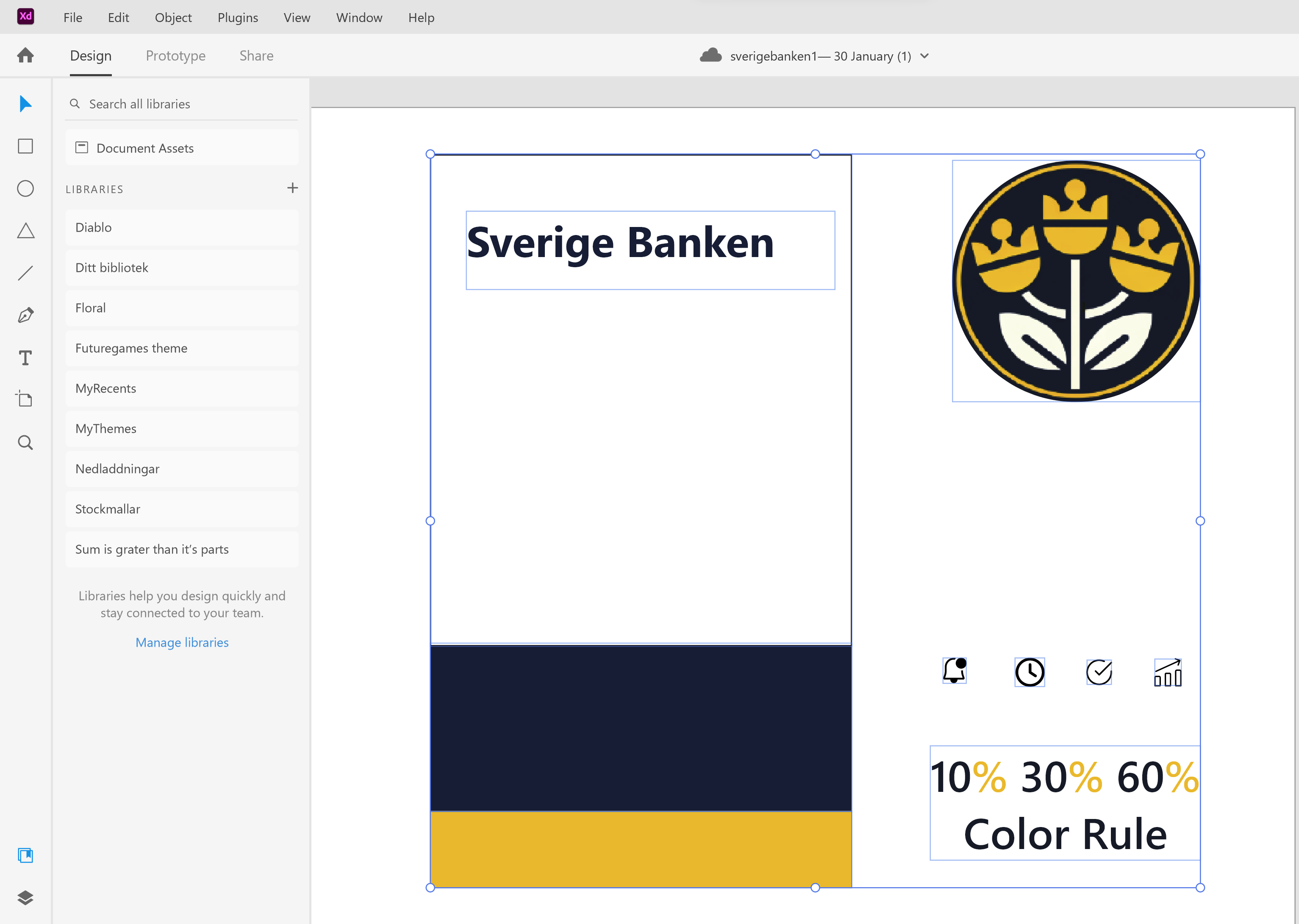Select the Polygon triangle tool
The height and width of the screenshot is (924, 1299).
tap(25, 230)
